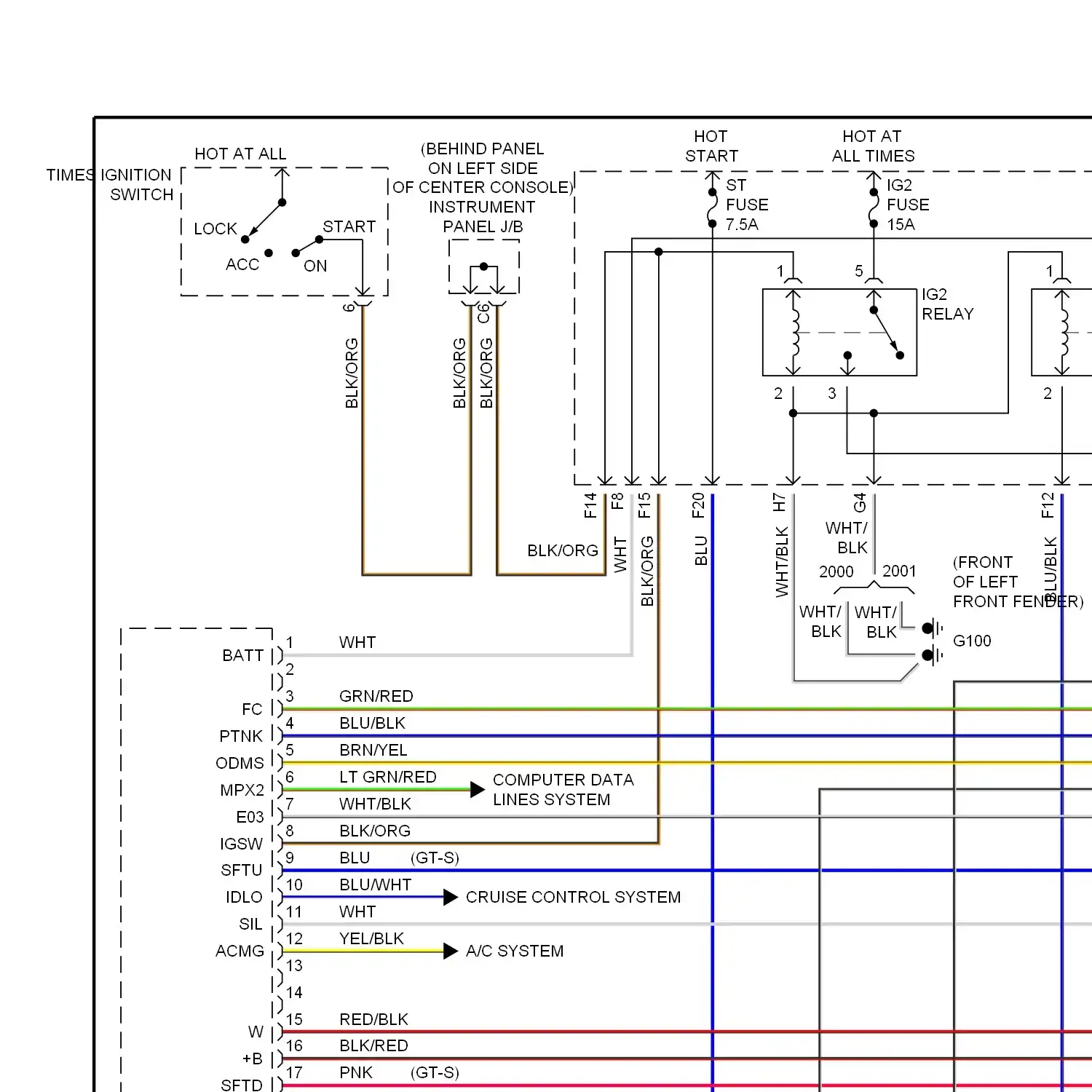The height and width of the screenshot is (1092, 1092).
Task: Click the LT GRN/RED wire label
Action: pos(388,777)
